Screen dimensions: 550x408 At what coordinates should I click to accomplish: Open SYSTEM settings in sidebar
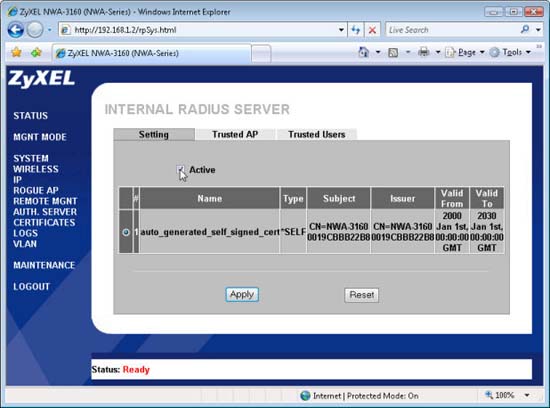click(x=31, y=158)
